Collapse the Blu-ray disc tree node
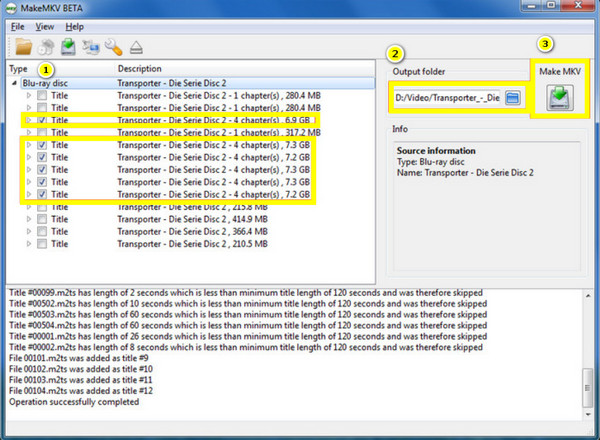This screenshot has height=440, width=600. click(15, 83)
